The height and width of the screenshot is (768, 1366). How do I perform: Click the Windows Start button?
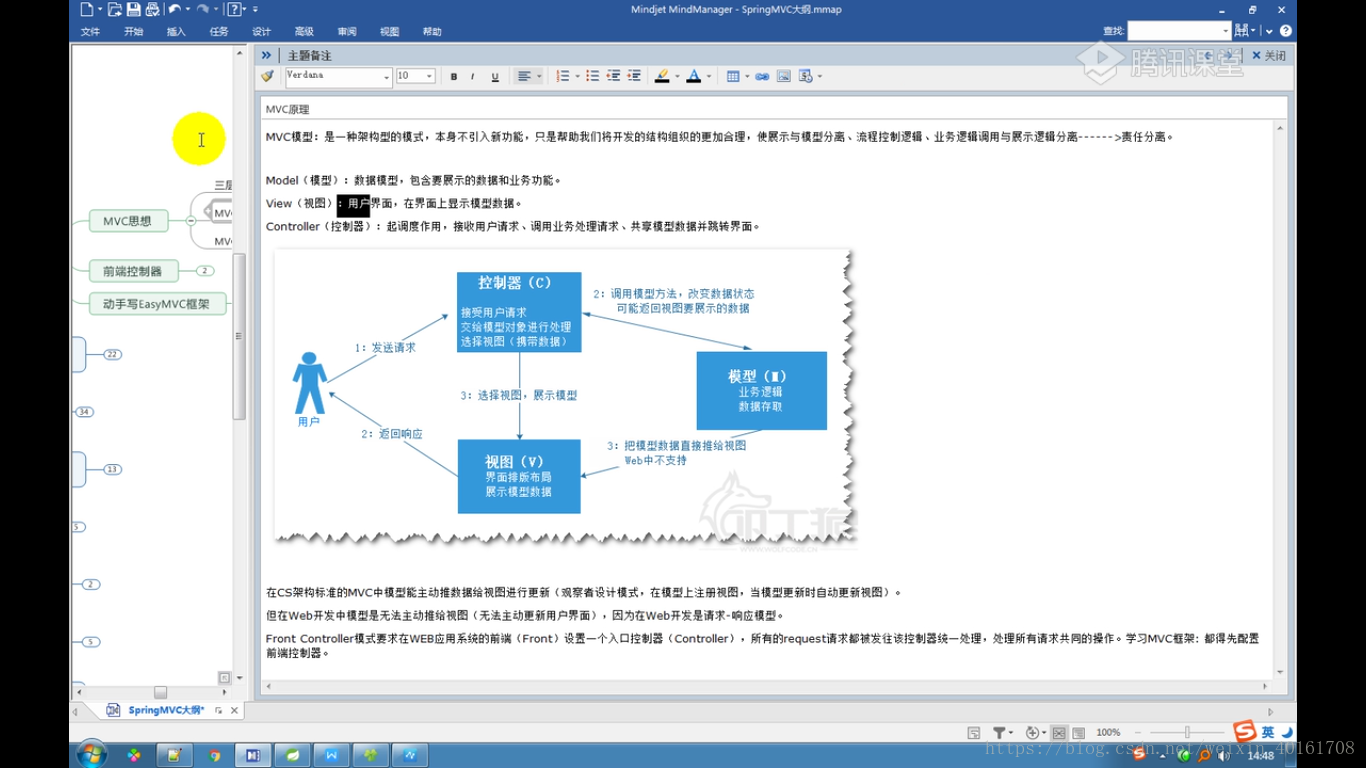coord(92,754)
